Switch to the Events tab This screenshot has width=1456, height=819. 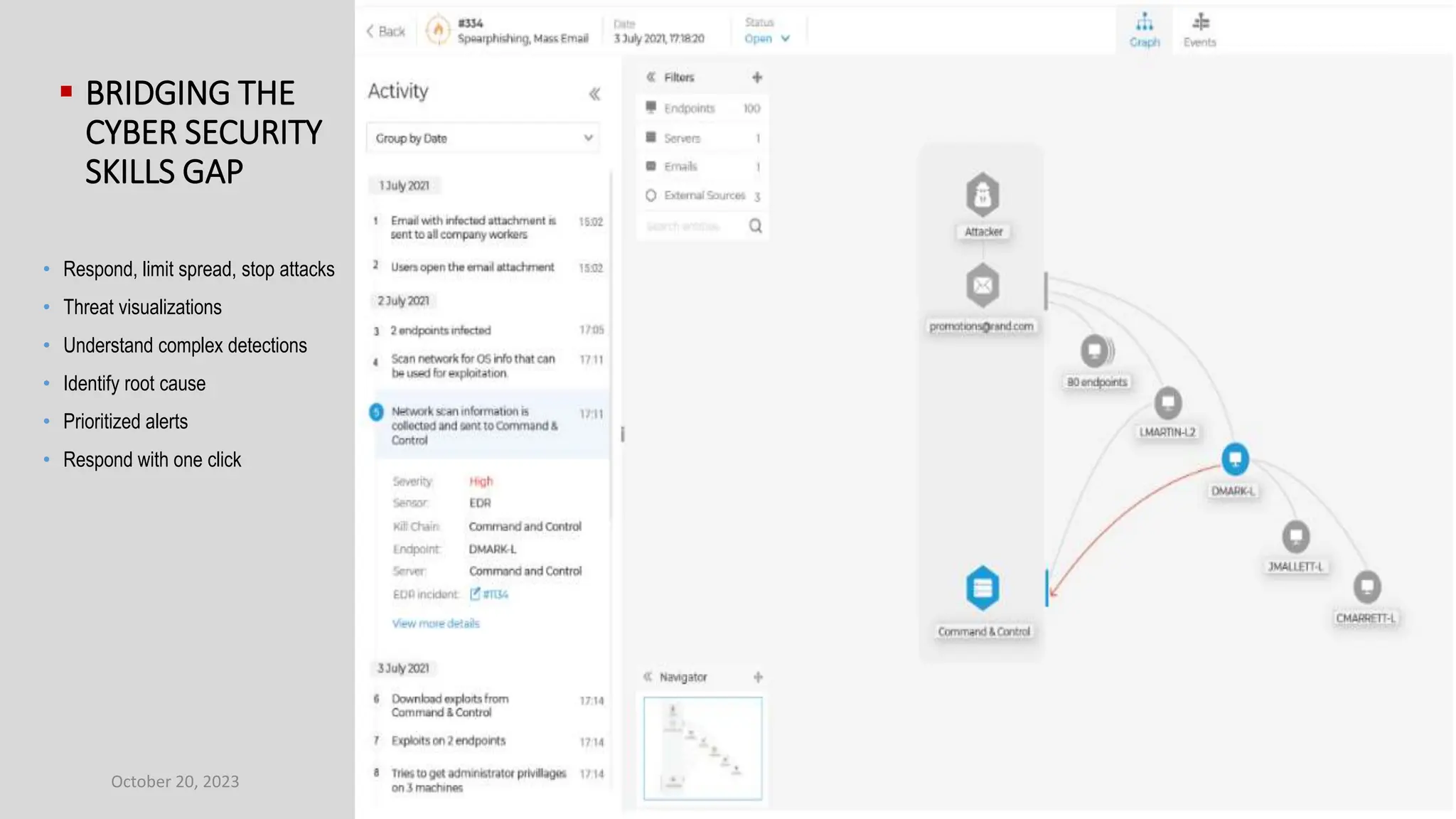tap(1200, 30)
